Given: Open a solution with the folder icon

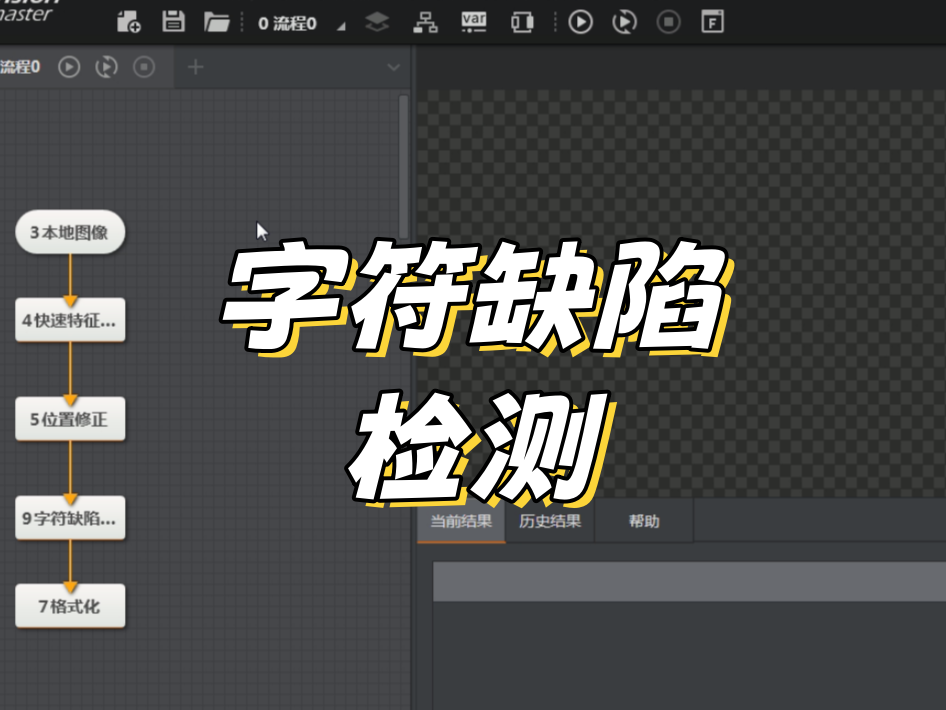Looking at the screenshot, I should (x=216, y=22).
